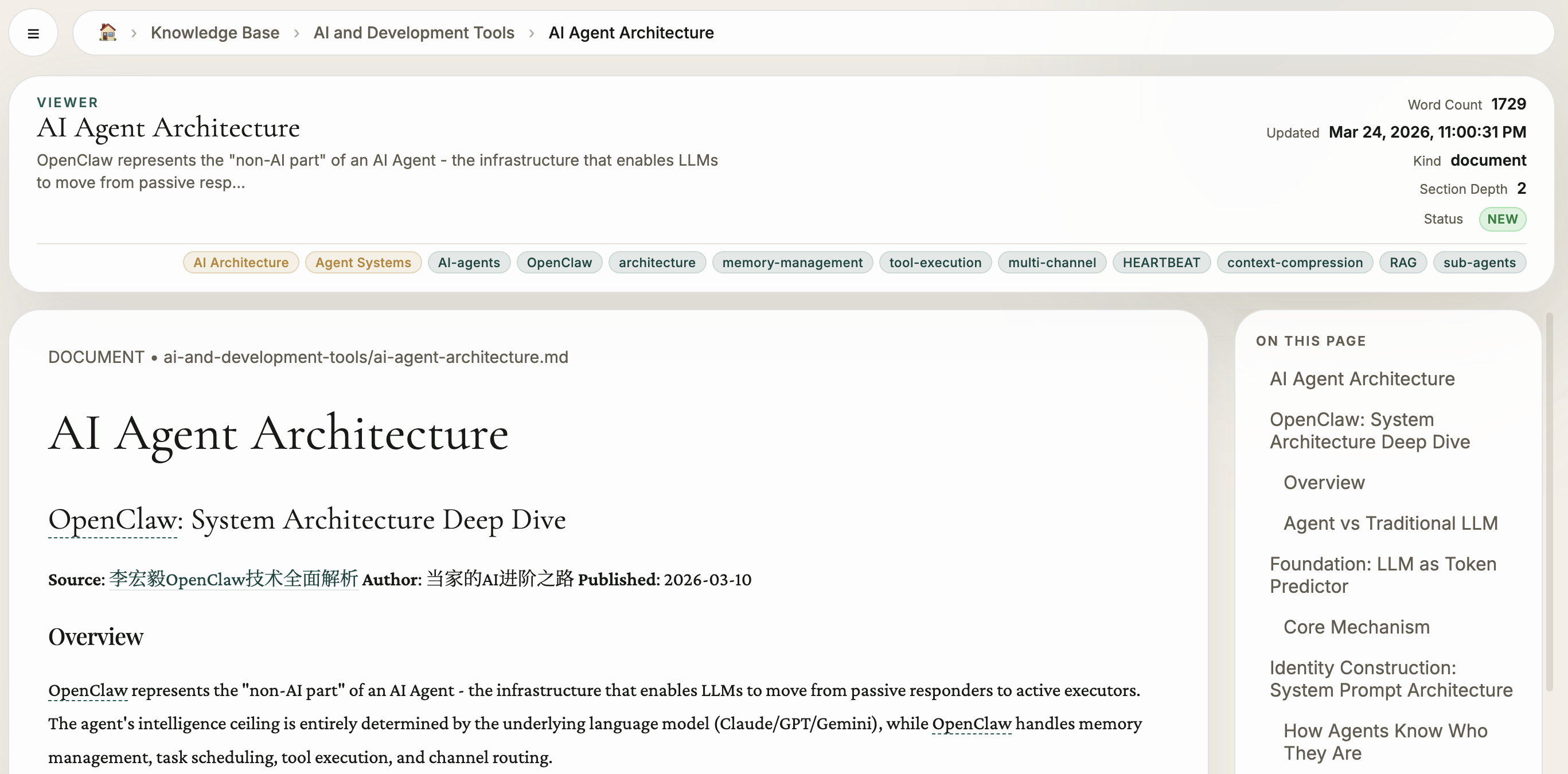Click the HEARTBEAT tag chip
The image size is (1568, 774).
click(1161, 262)
